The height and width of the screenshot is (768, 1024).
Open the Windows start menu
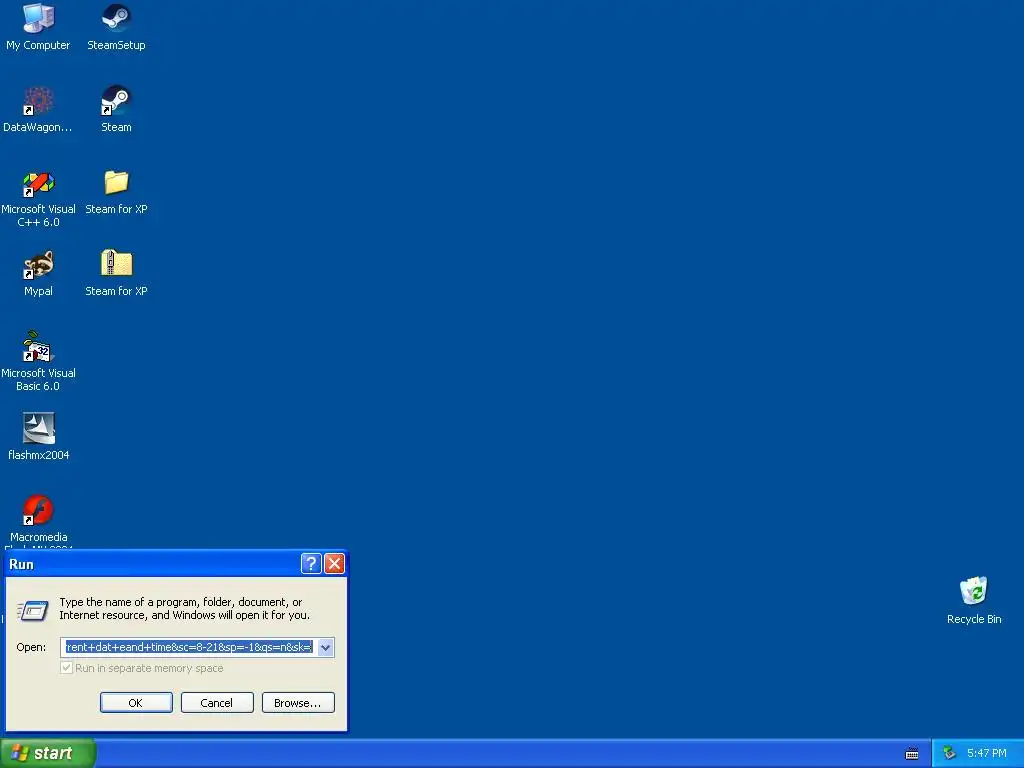coord(48,753)
